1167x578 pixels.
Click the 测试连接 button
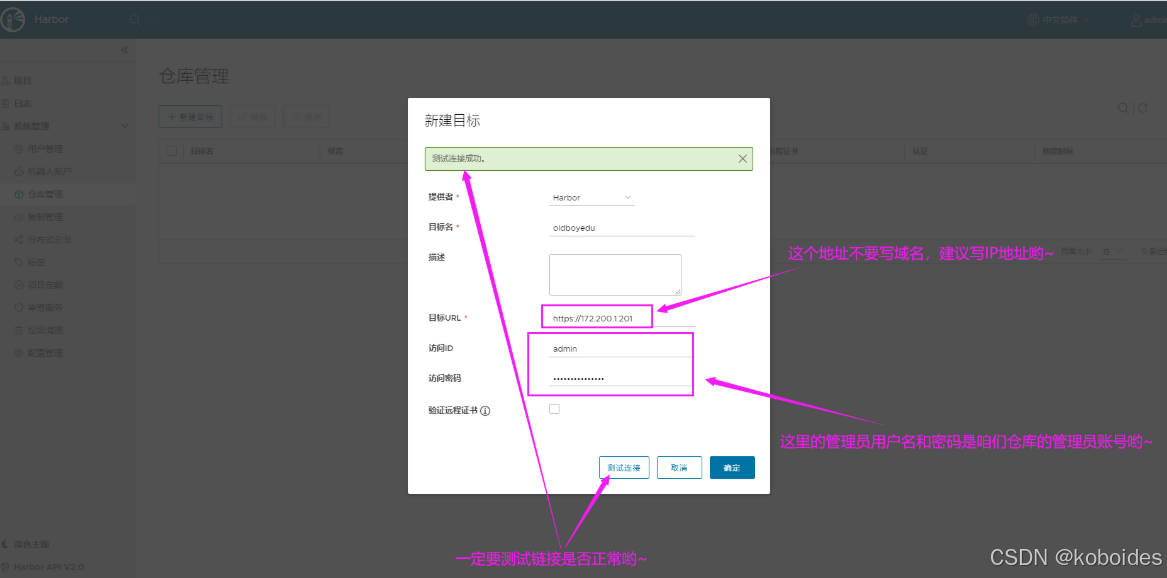click(x=624, y=468)
